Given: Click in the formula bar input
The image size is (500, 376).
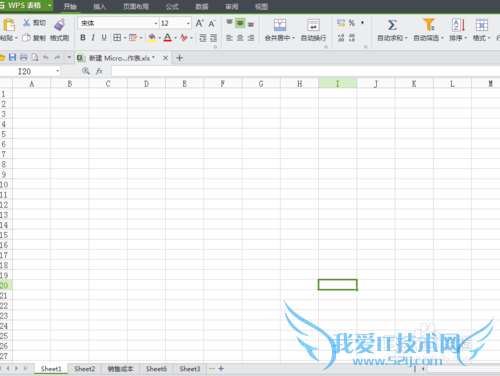Looking at the screenshot, I should coord(305,71).
